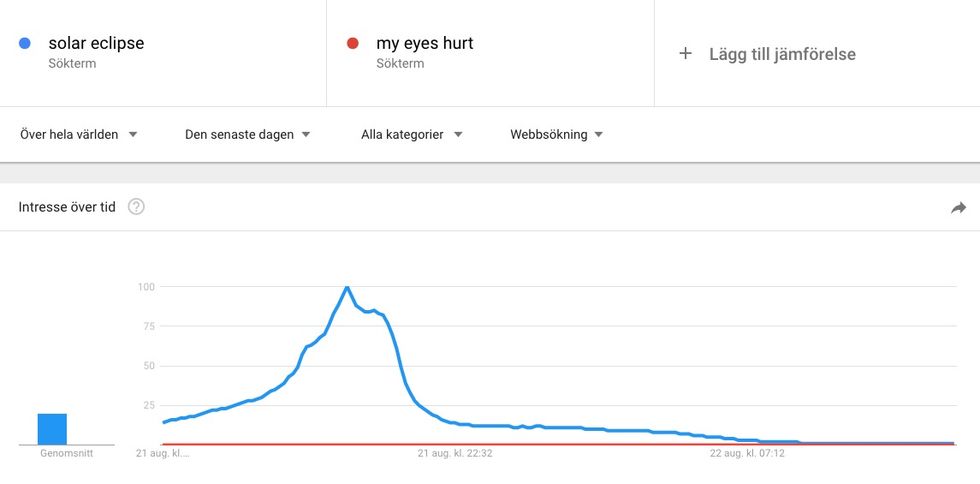The image size is (980, 484).
Task: Click the share arrow icon
Action: [958, 208]
